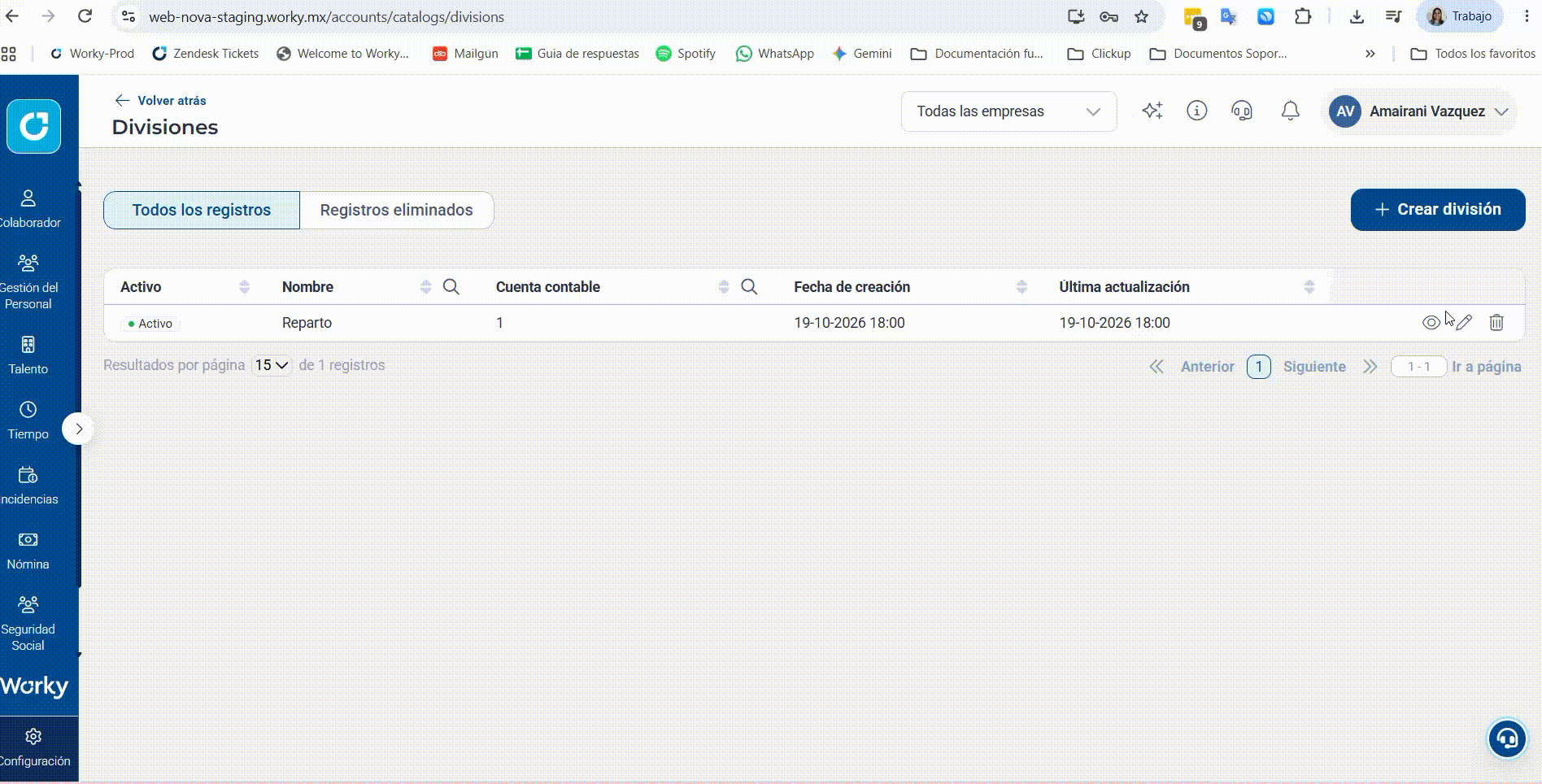Click Siguiente pagination link
Image resolution: width=1542 pixels, height=784 pixels.
coord(1314,367)
